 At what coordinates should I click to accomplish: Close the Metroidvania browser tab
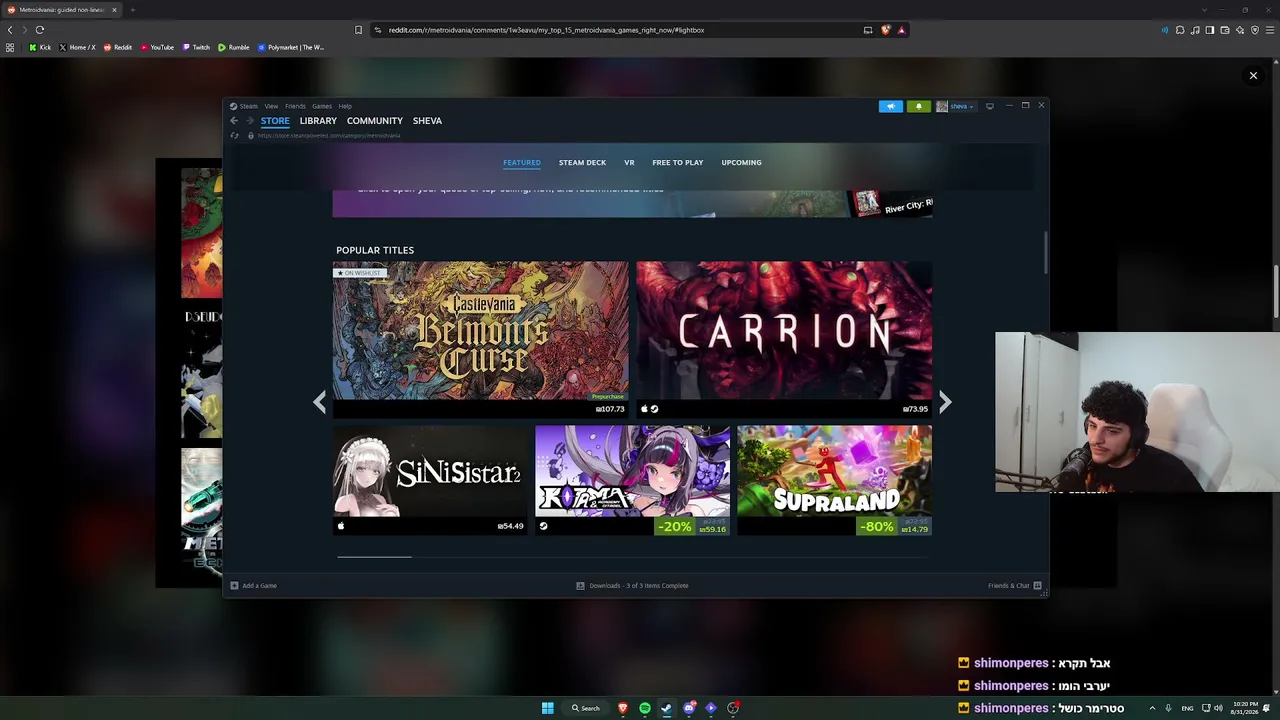114,10
